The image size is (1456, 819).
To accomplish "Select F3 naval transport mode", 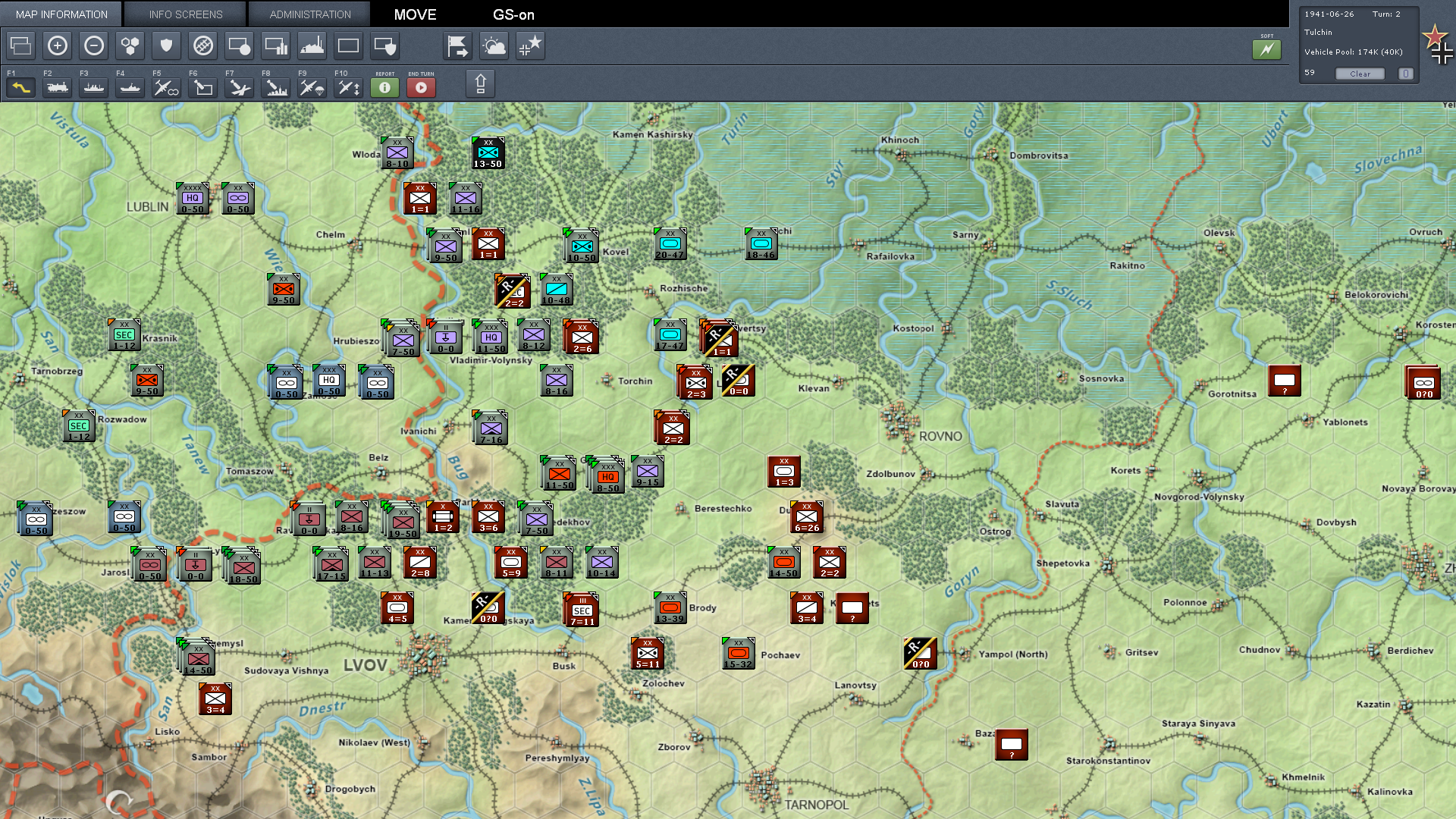I will (94, 87).
